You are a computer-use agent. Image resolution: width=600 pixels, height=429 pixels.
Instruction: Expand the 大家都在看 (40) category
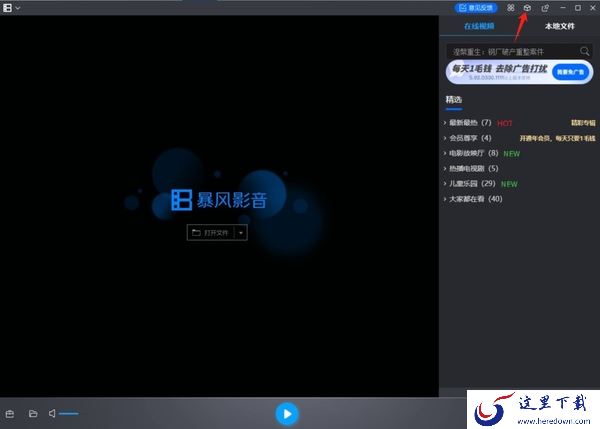click(475, 199)
